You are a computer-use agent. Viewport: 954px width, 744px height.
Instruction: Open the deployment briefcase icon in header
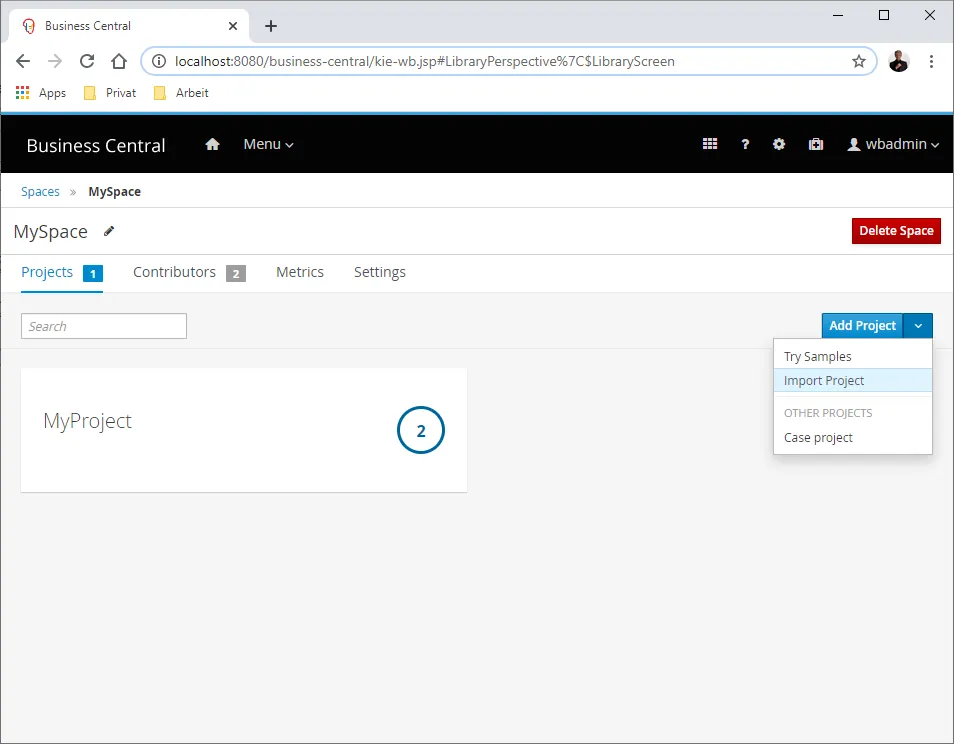click(816, 144)
